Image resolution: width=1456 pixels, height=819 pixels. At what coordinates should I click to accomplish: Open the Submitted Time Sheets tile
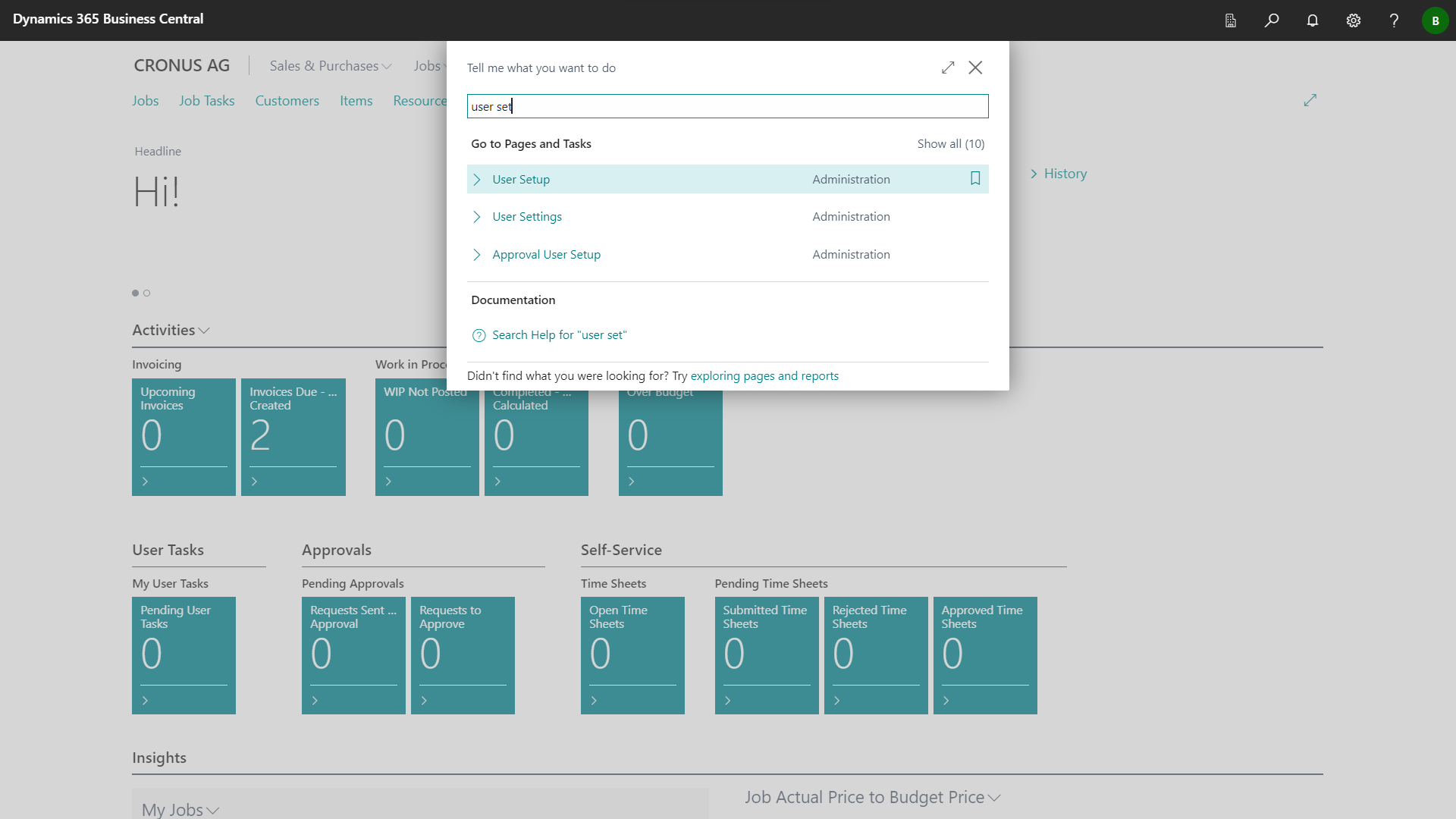[x=767, y=655]
